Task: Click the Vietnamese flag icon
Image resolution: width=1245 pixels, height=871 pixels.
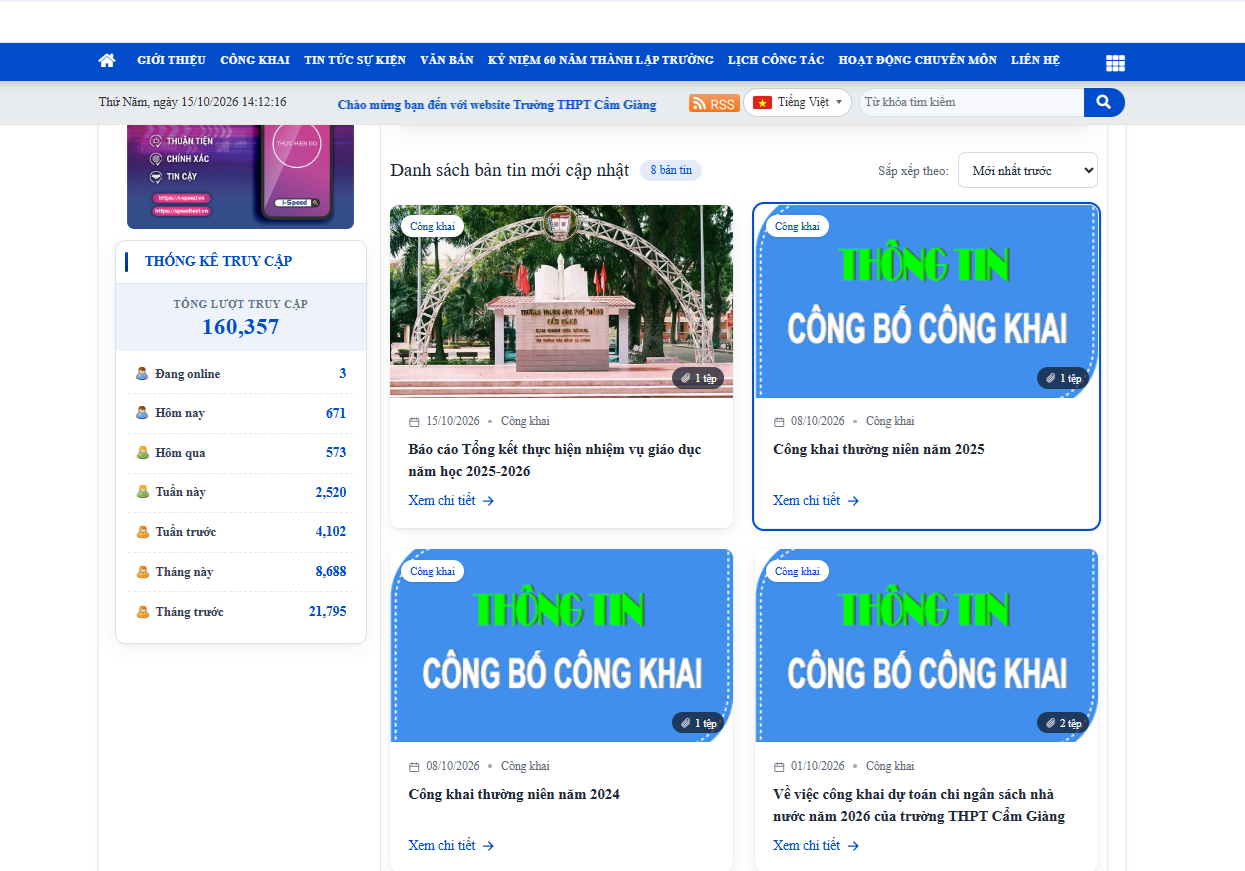Action: pos(763,102)
